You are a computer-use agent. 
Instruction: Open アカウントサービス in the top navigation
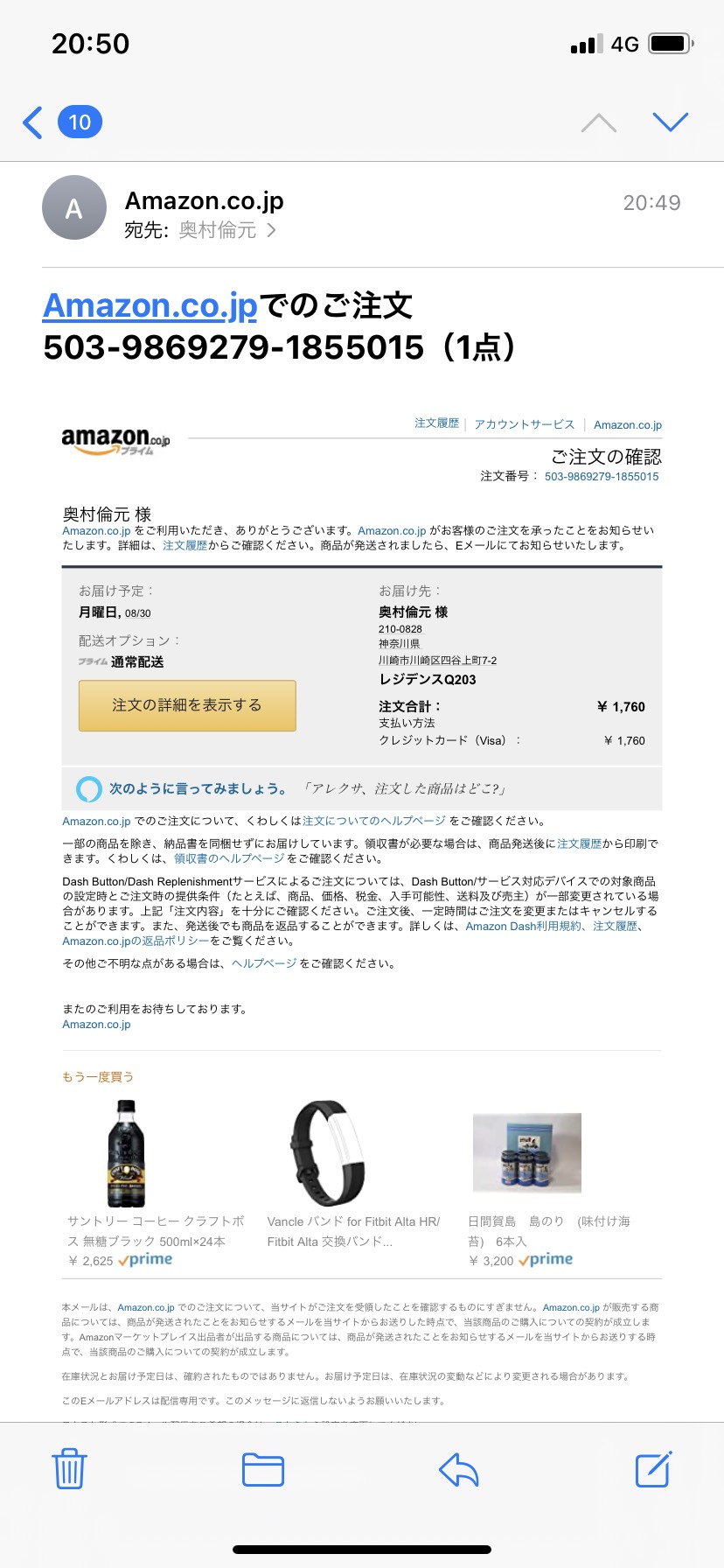[x=525, y=424]
